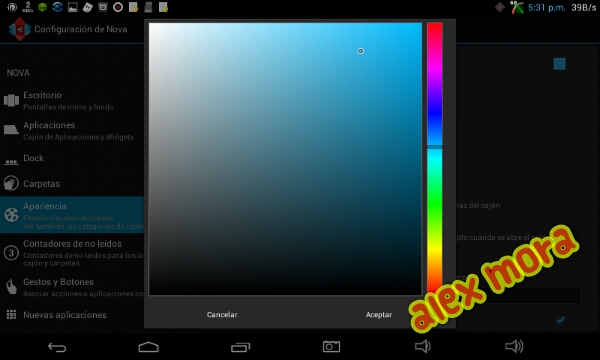Image resolution: width=600 pixels, height=360 pixels.
Task: Click Aceptar to confirm the color
Action: pos(378,314)
